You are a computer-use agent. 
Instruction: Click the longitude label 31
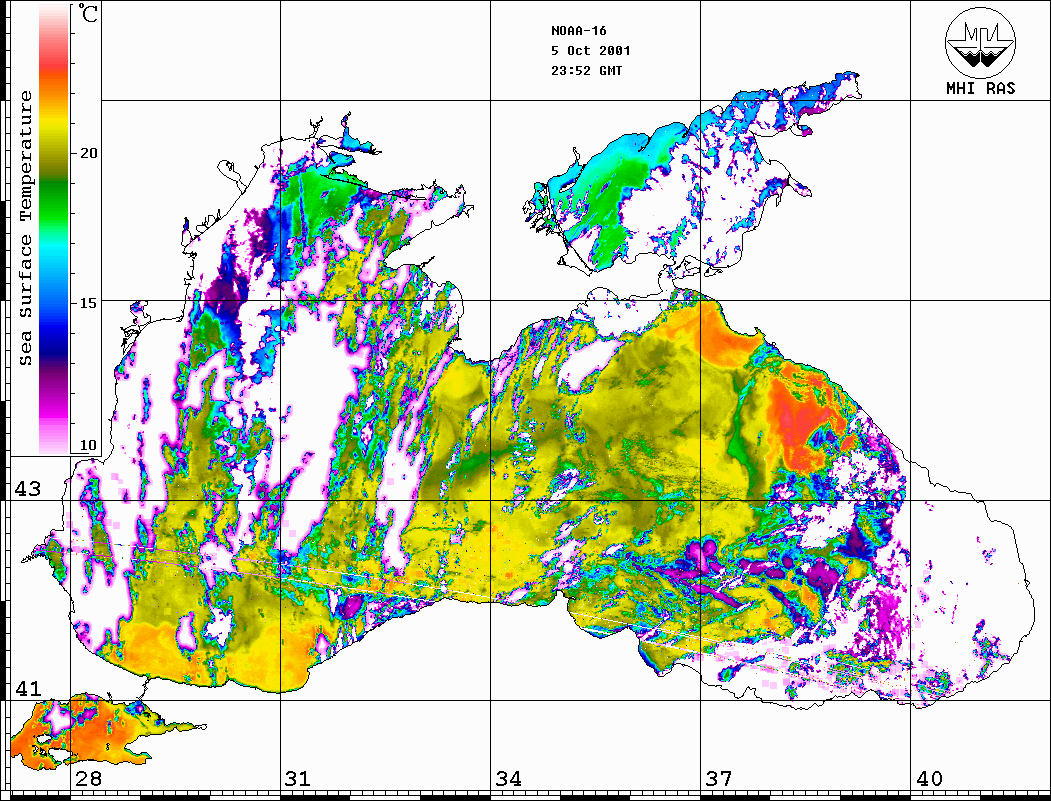tap(298, 779)
